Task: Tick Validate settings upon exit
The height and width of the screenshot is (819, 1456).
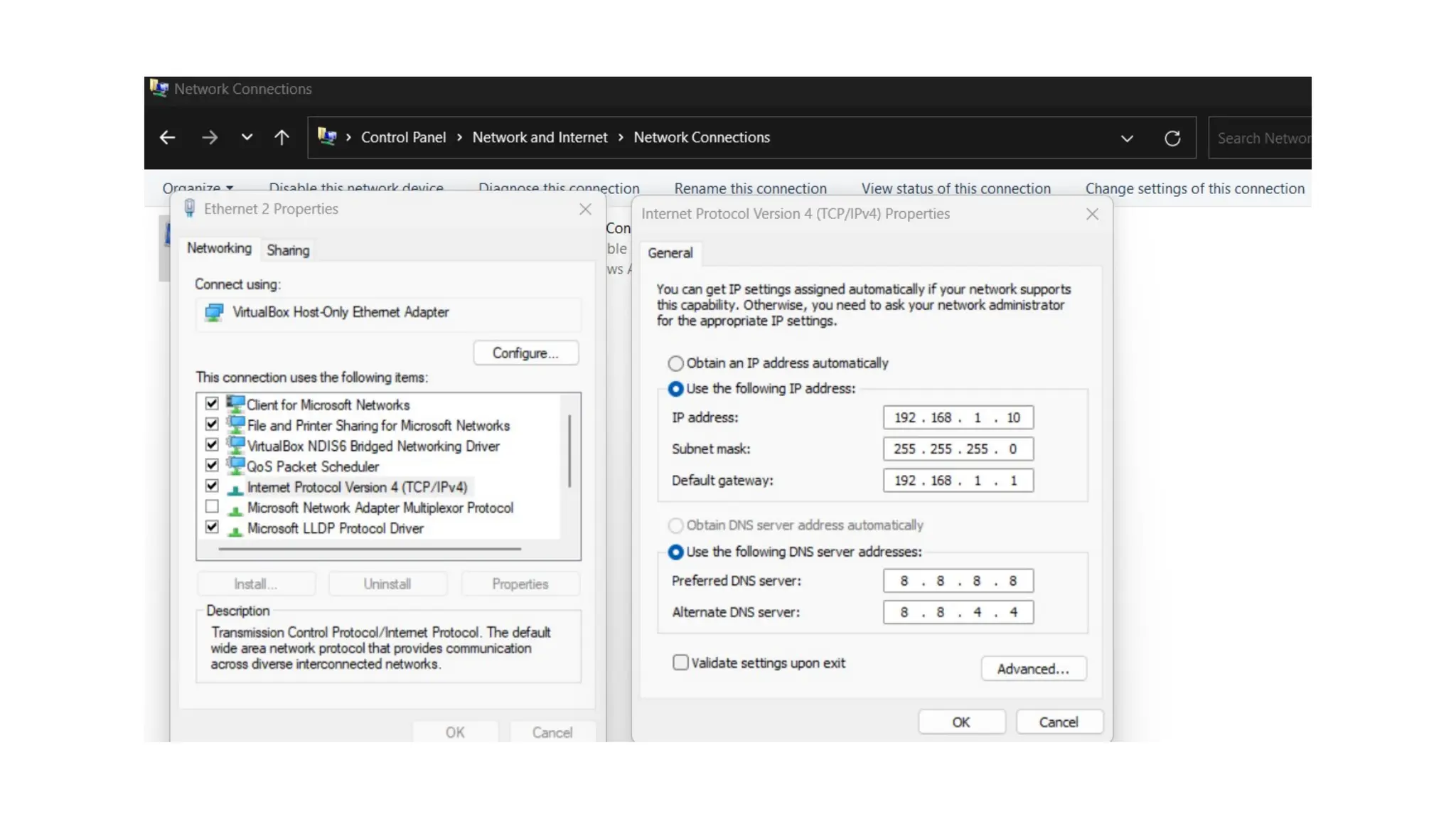Action: pyautogui.click(x=680, y=663)
